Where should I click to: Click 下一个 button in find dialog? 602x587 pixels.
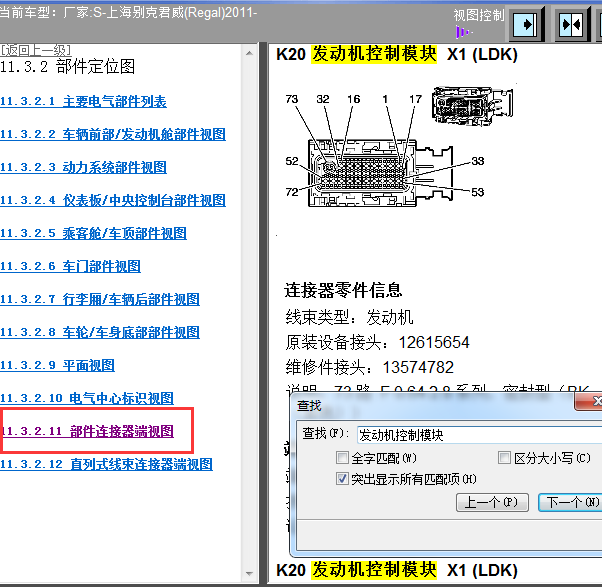[x=571, y=503]
